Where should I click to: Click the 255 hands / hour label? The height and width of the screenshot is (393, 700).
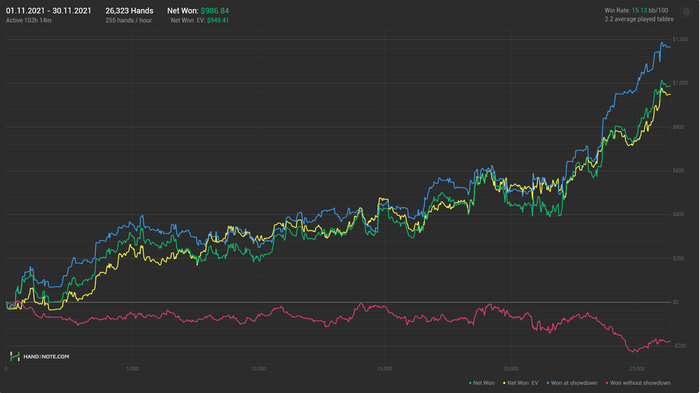click(129, 21)
